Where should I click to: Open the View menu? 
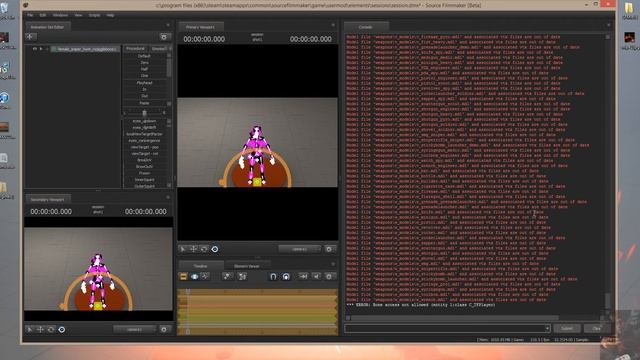[78, 15]
